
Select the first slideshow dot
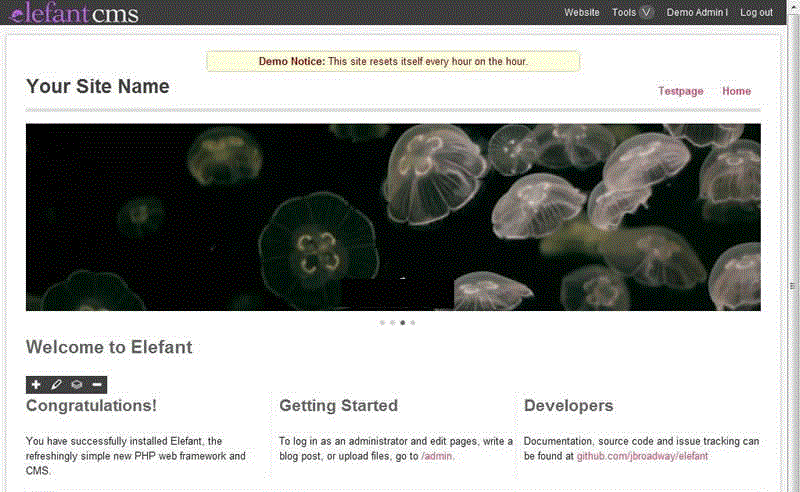[x=382, y=323]
